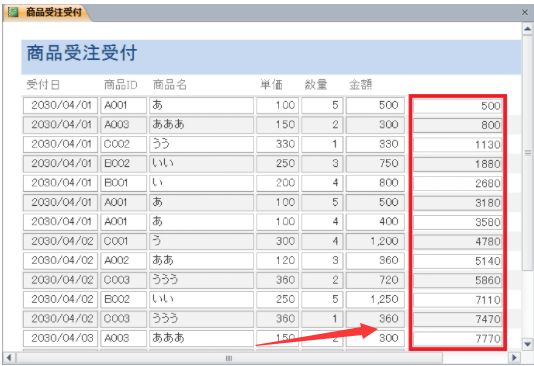Screen dimensions: 534x366
Task: Select running total field showing 7770
Action: (x=457, y=339)
